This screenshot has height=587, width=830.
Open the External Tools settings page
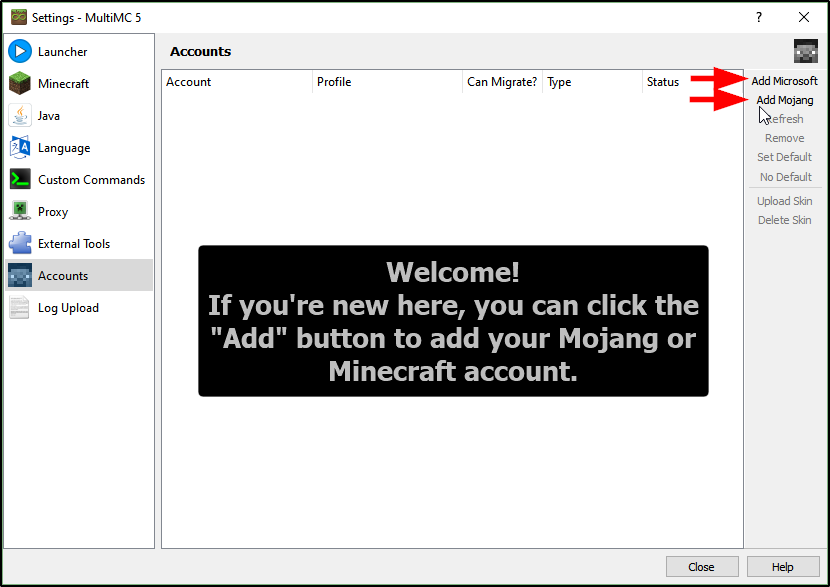point(79,243)
